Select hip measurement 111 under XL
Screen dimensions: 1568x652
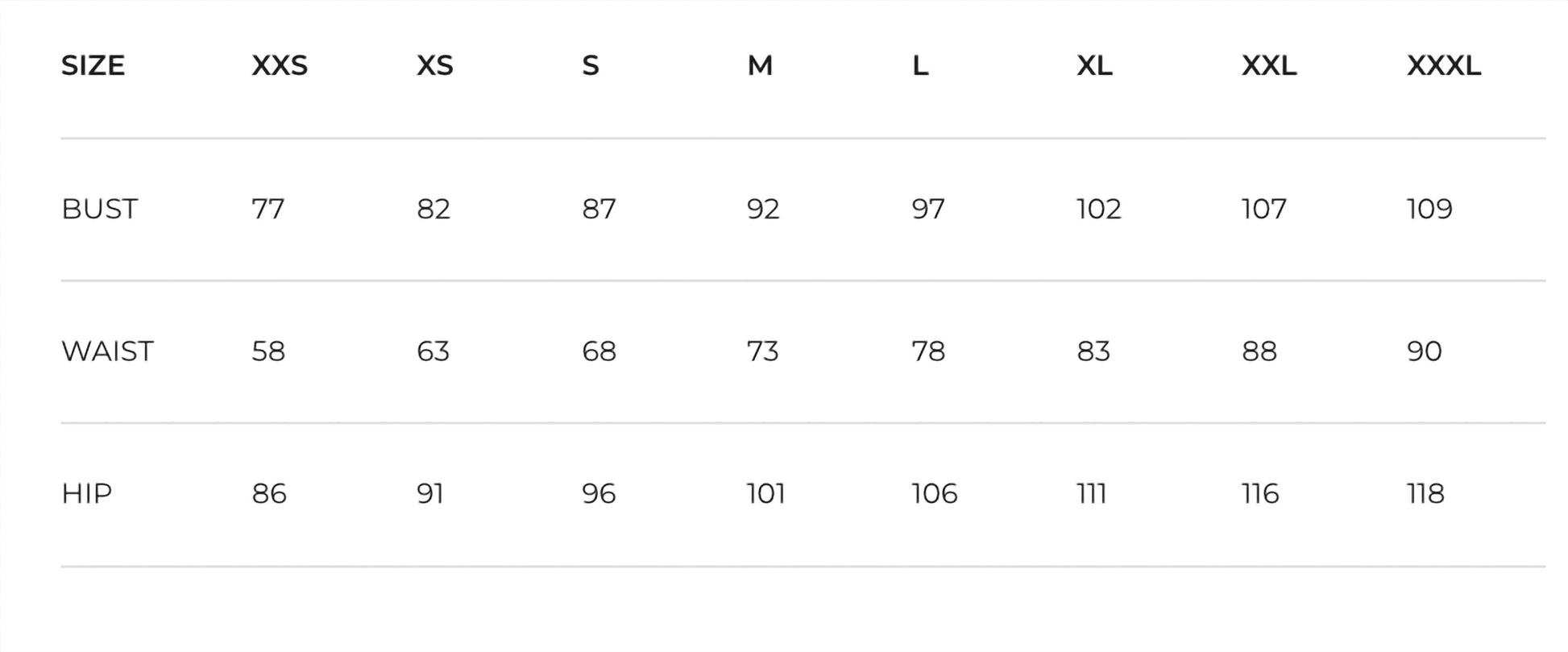(x=1092, y=493)
